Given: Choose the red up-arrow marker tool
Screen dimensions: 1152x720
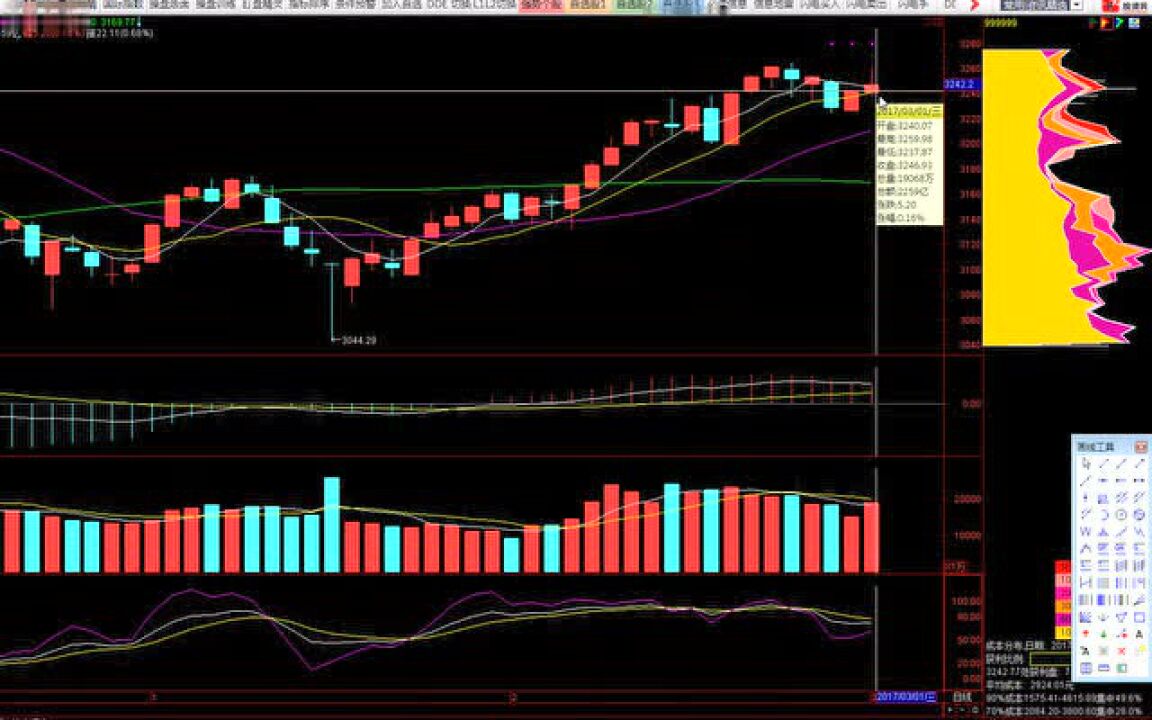Looking at the screenshot, I should [x=1085, y=634].
